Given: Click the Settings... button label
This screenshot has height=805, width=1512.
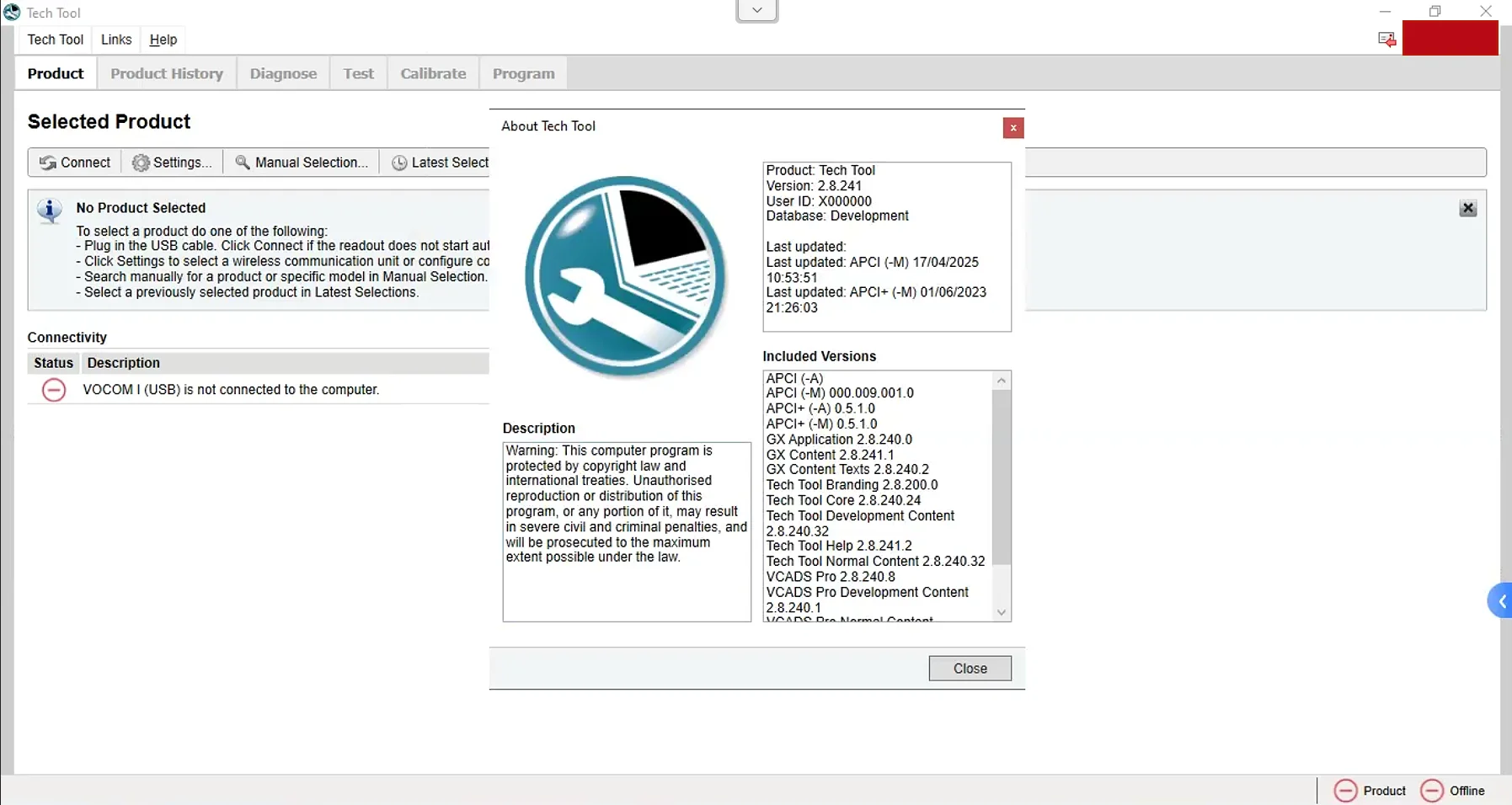Looking at the screenshot, I should pyautogui.click(x=183, y=163).
